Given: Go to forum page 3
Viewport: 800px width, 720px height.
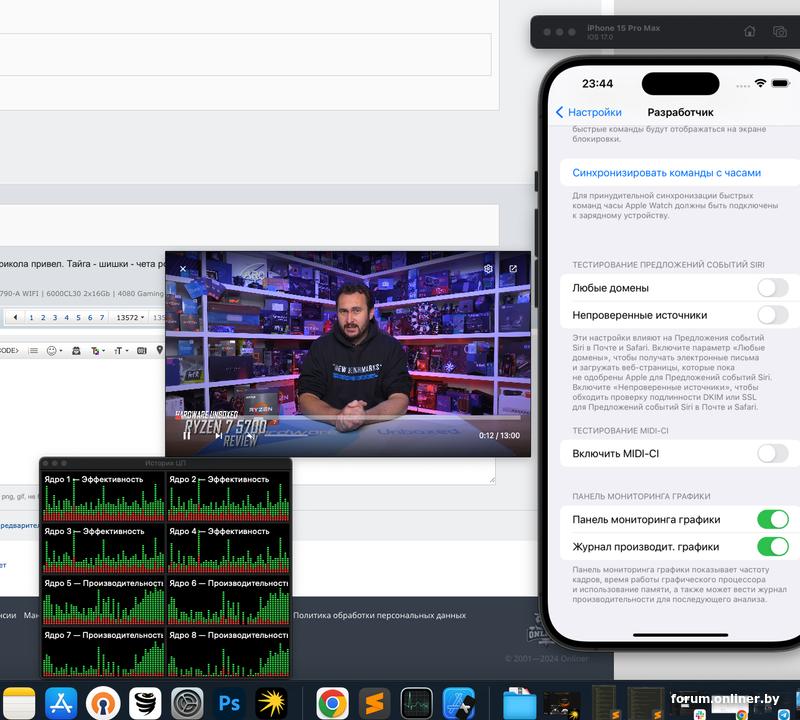Looking at the screenshot, I should tap(54, 318).
